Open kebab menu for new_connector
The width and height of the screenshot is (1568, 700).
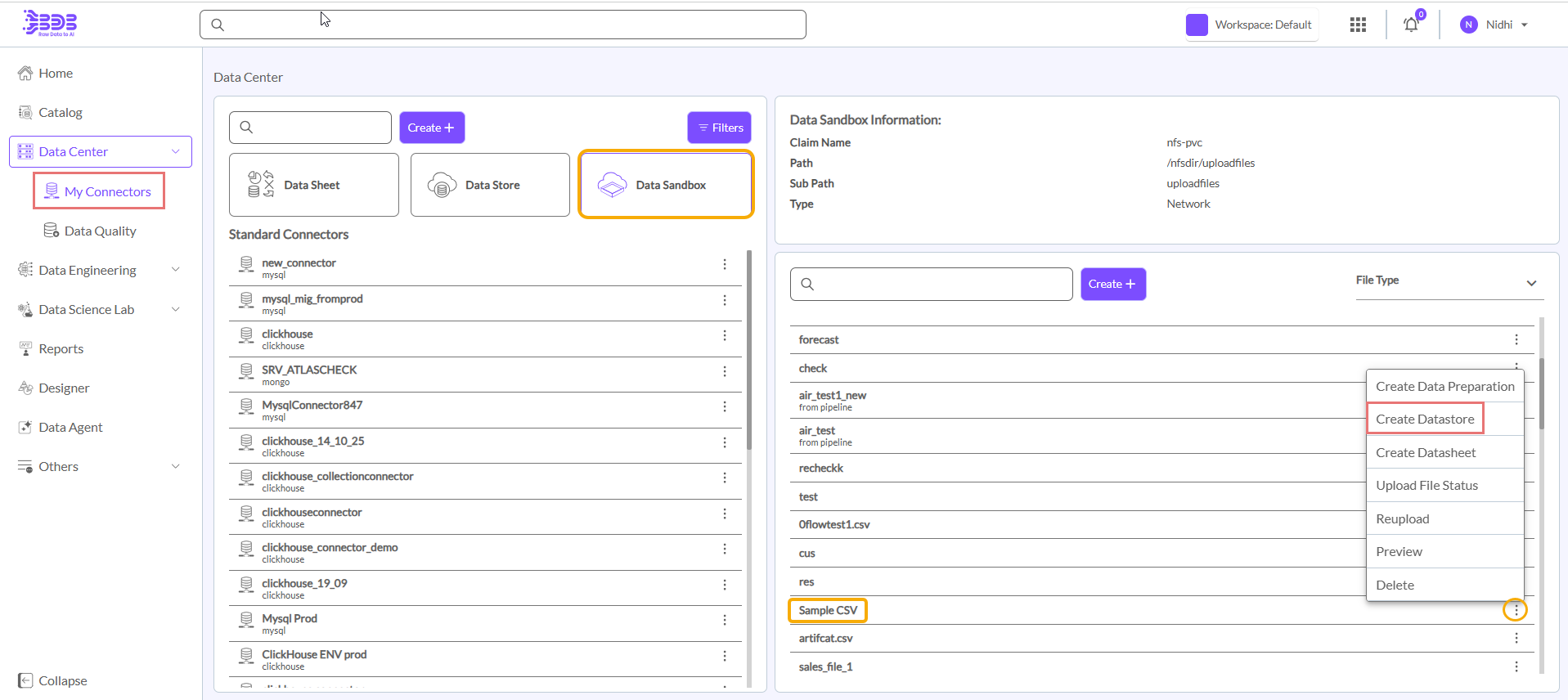724,264
